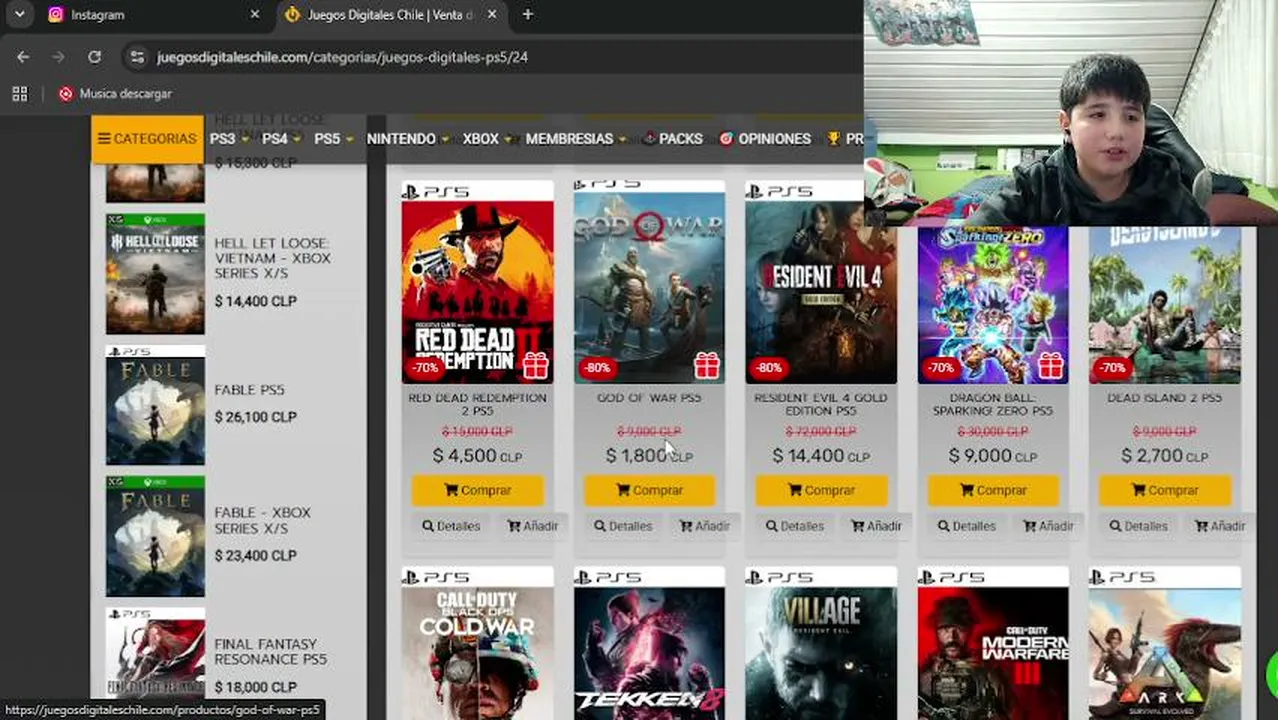Open Resident Evil Village cover image
The width and height of the screenshot is (1278, 720).
pyautogui.click(x=821, y=645)
